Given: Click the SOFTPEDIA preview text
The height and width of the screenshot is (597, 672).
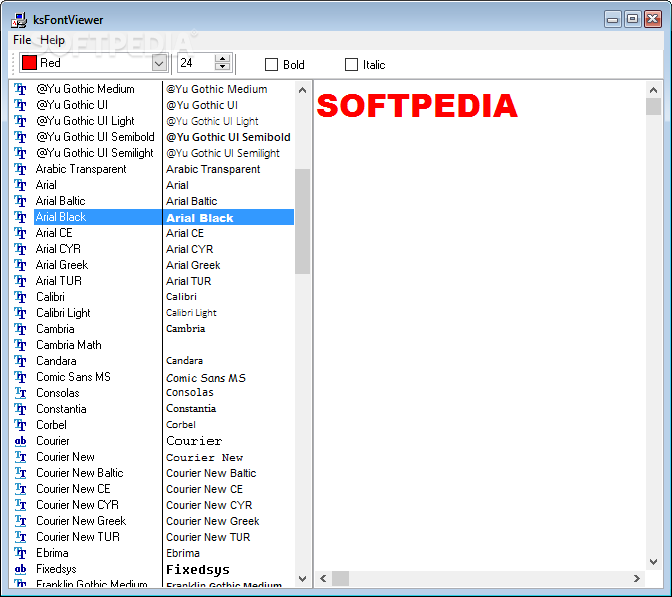Looking at the screenshot, I should [x=417, y=106].
